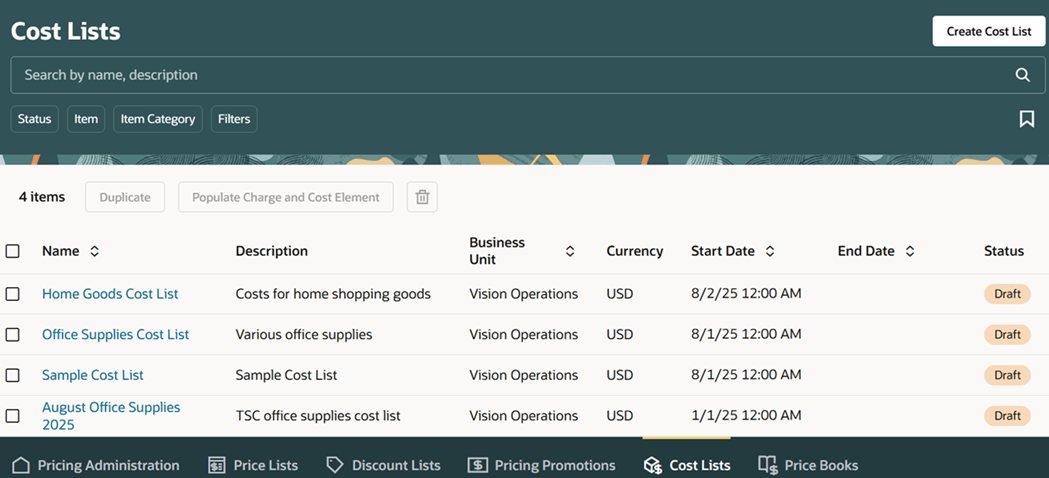Image resolution: width=1049 pixels, height=478 pixels.
Task: Open the Filters chip
Action: click(234, 119)
